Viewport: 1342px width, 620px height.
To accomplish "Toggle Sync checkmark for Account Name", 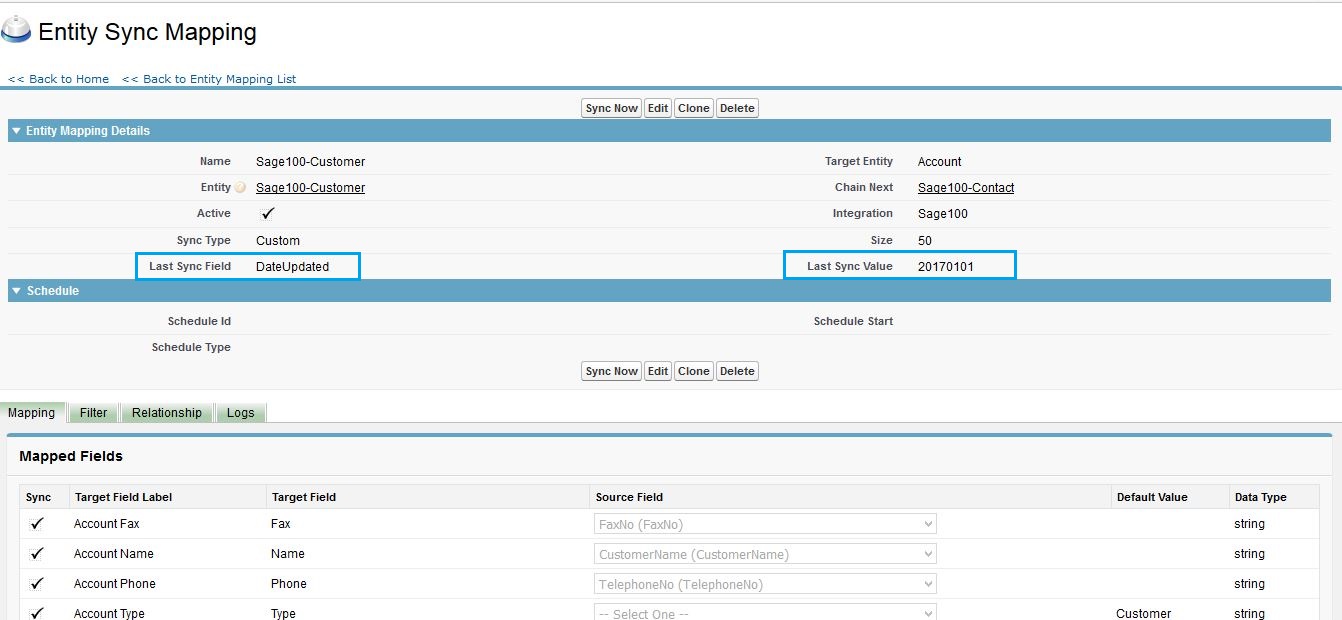I will coord(37,554).
